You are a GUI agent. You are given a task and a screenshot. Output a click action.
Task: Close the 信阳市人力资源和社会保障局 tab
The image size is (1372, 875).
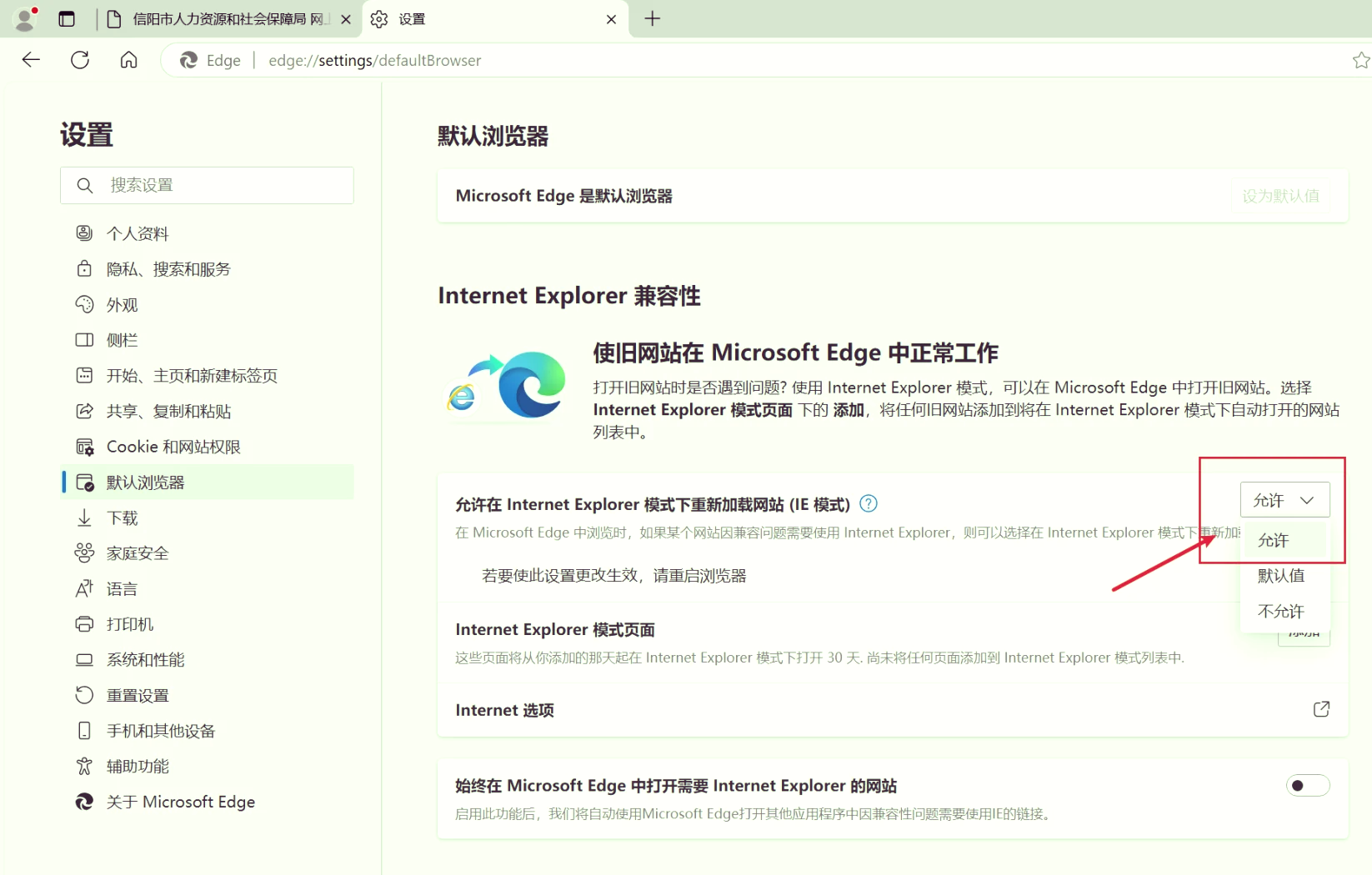click(346, 19)
